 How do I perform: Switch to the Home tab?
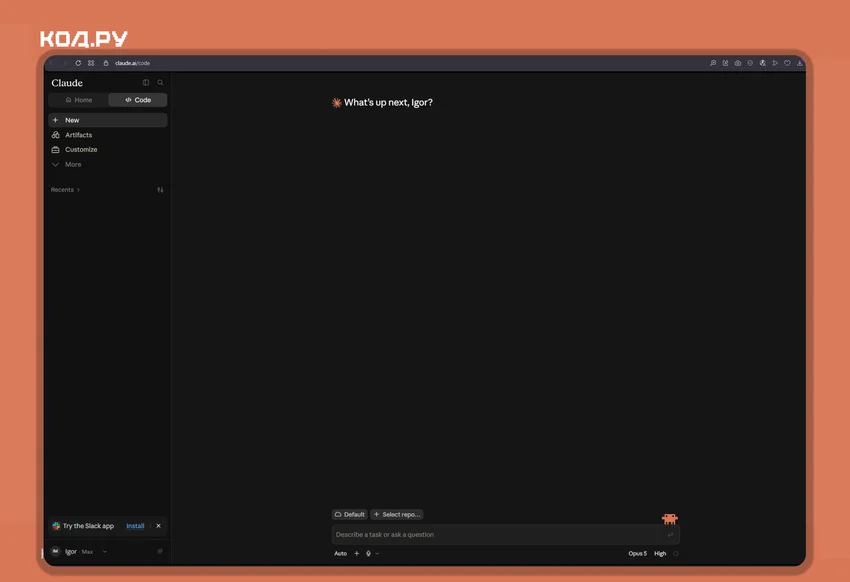pos(79,100)
